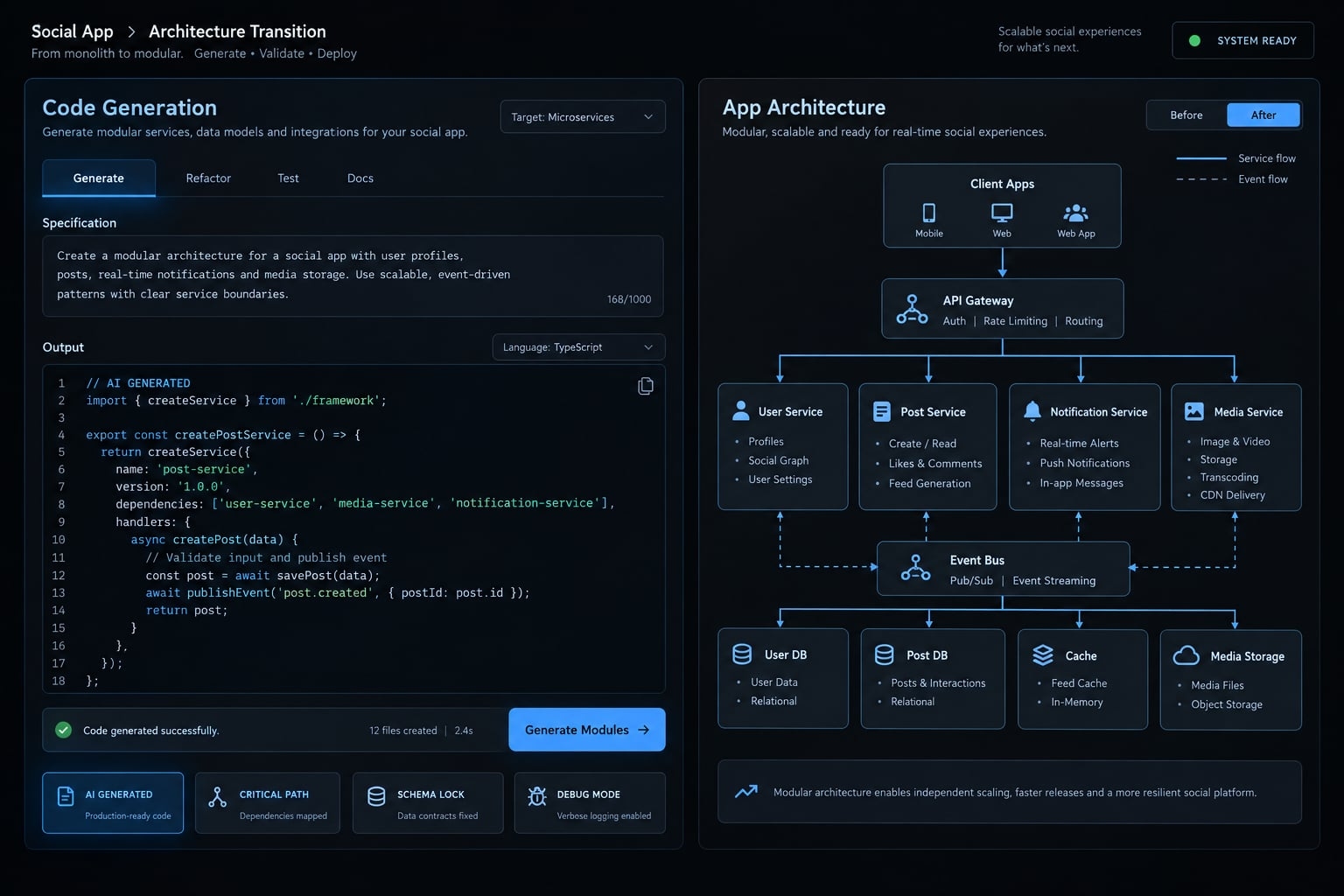Open the Docs tab
This screenshot has width=1344, height=896.
(360, 178)
